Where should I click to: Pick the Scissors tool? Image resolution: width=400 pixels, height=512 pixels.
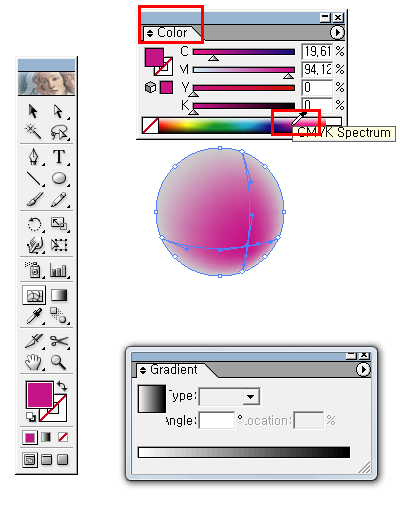pos(59,341)
